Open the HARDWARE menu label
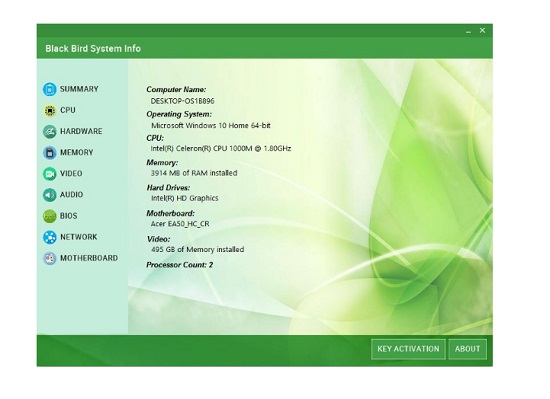Image resolution: width=550 pixels, height=399 pixels. point(81,131)
